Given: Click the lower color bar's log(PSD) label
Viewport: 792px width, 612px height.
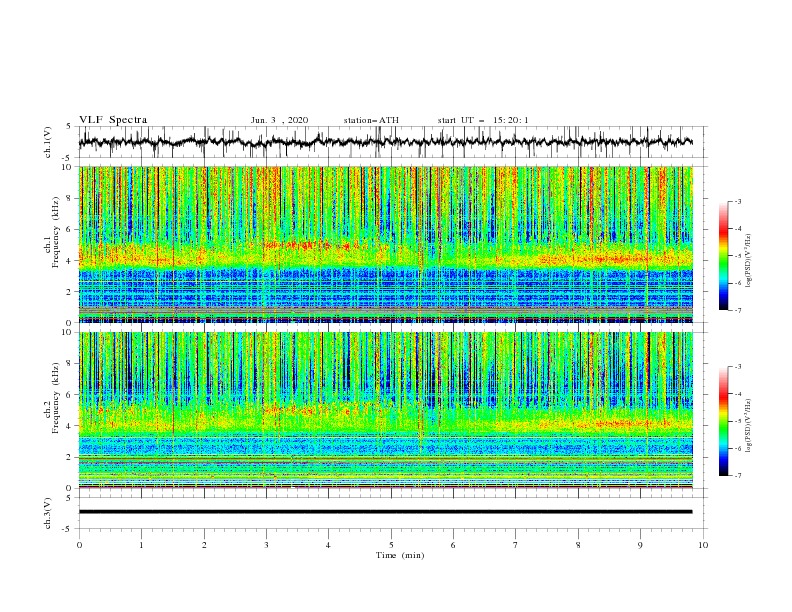Looking at the screenshot, I should pos(748,426).
